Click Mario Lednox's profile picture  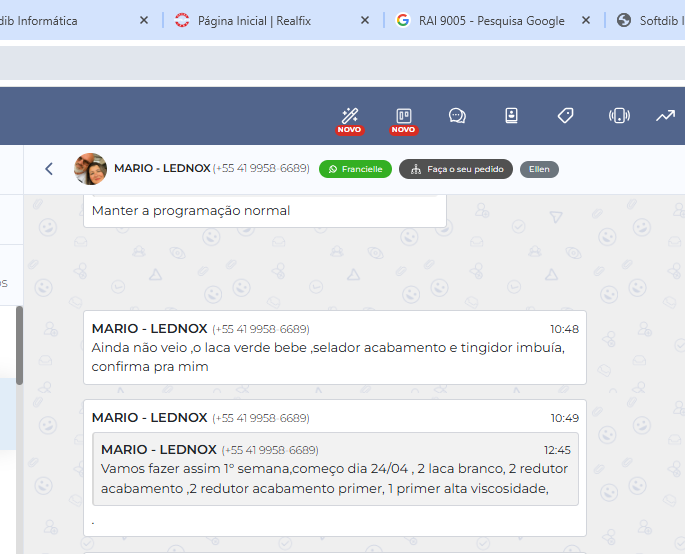91,169
